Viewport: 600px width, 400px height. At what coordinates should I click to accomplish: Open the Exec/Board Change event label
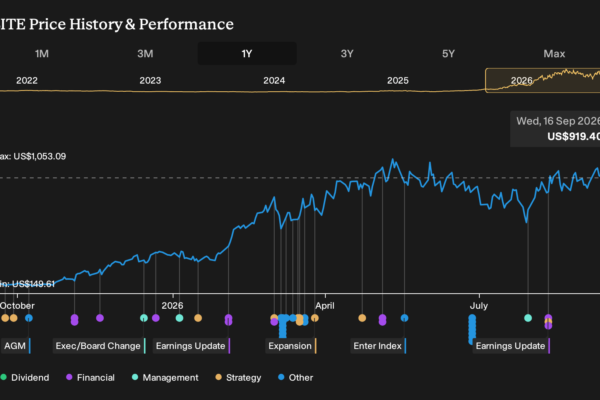pos(99,346)
